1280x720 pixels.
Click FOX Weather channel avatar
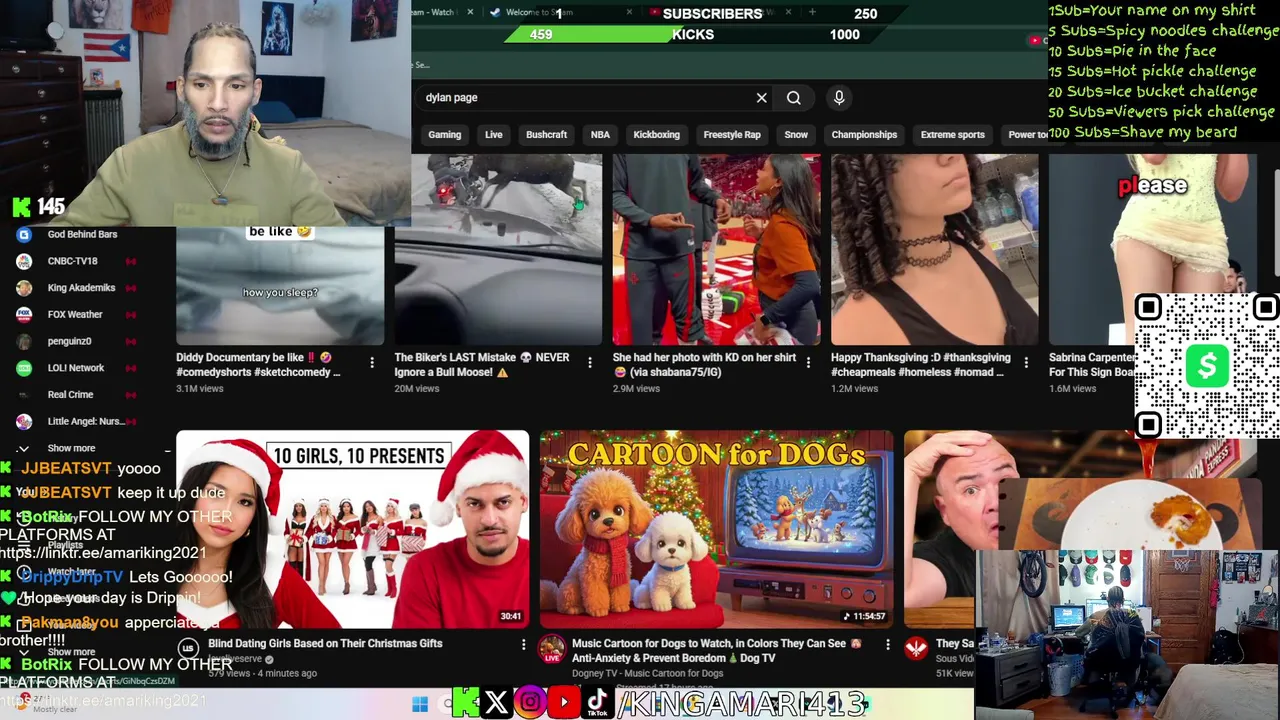click(24, 314)
